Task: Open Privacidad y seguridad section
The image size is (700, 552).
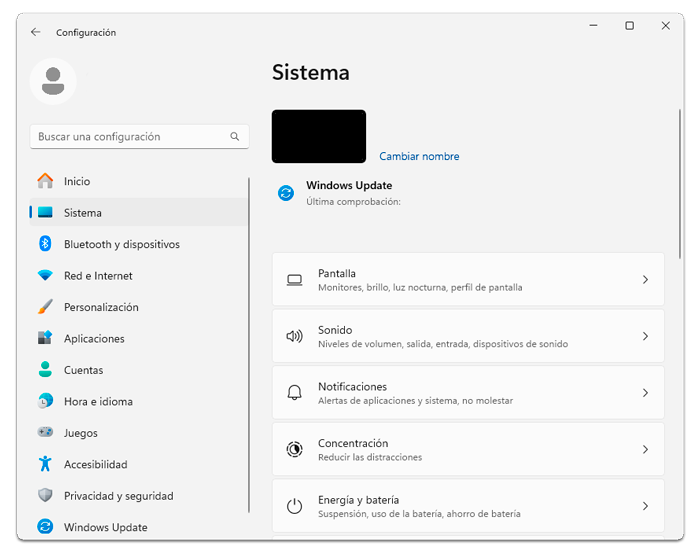Action: [x=138, y=495]
